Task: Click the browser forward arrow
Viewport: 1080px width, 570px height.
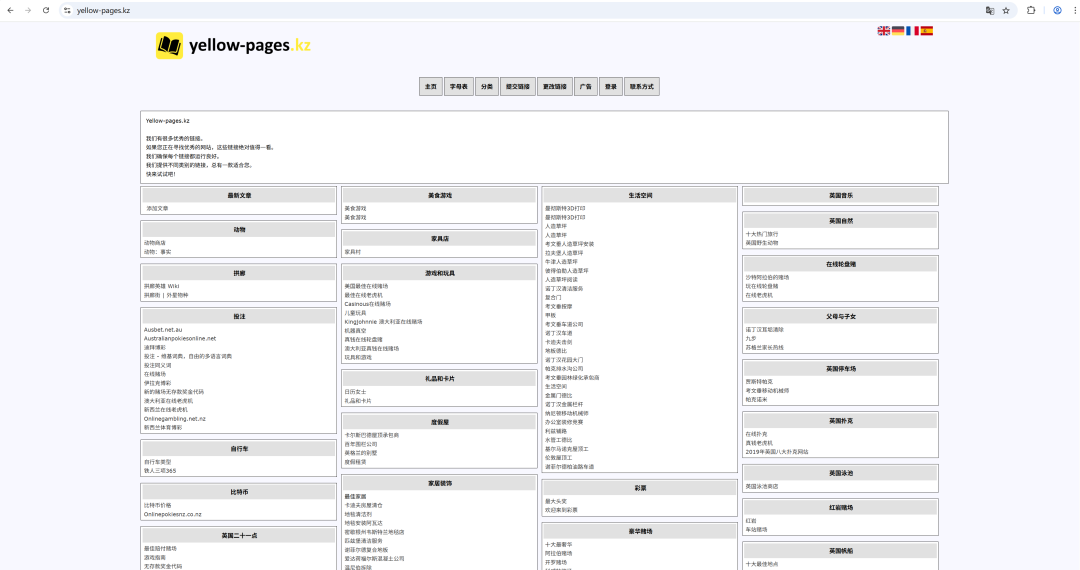Action: 28,10
